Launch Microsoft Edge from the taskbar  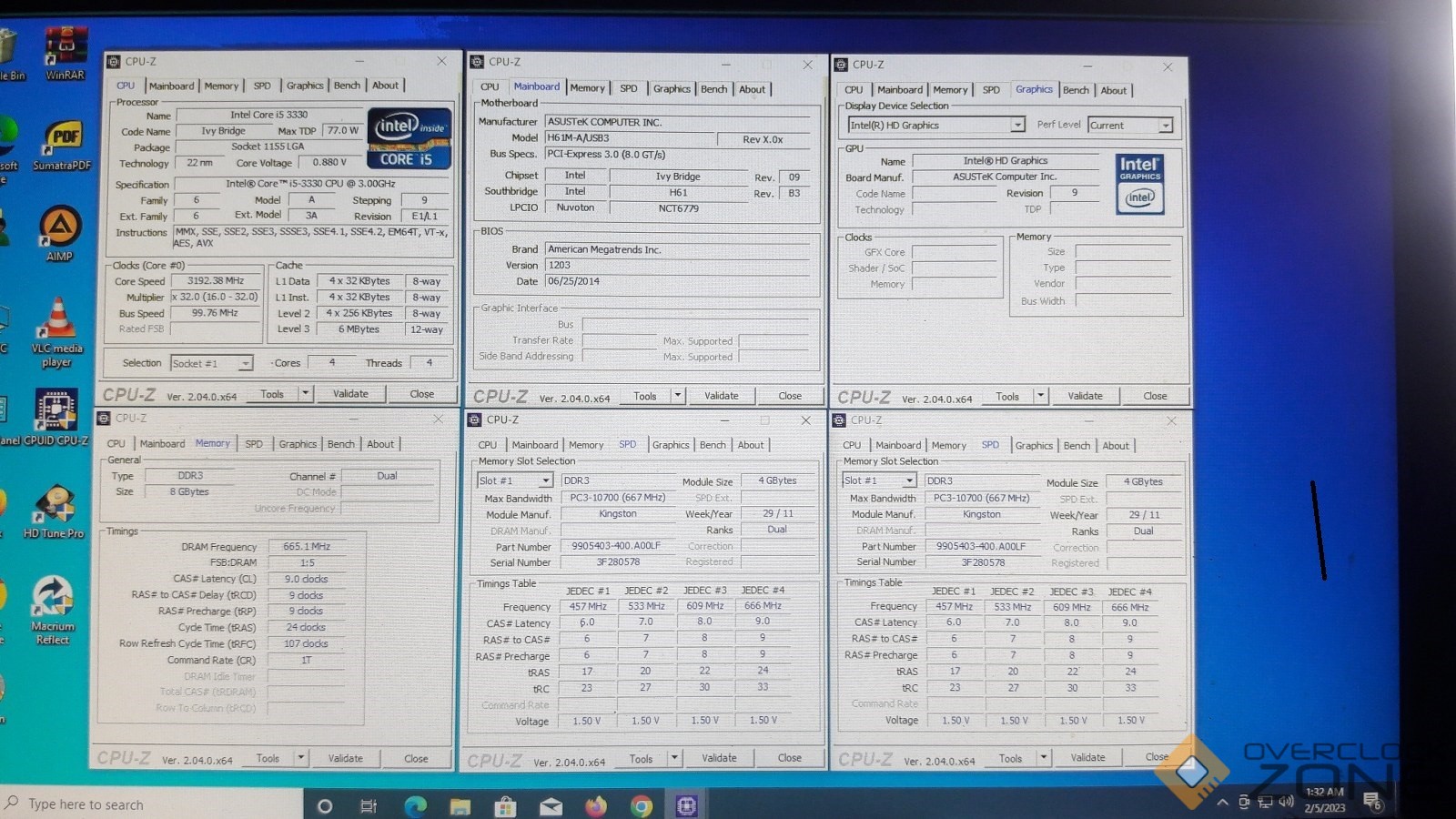415,805
